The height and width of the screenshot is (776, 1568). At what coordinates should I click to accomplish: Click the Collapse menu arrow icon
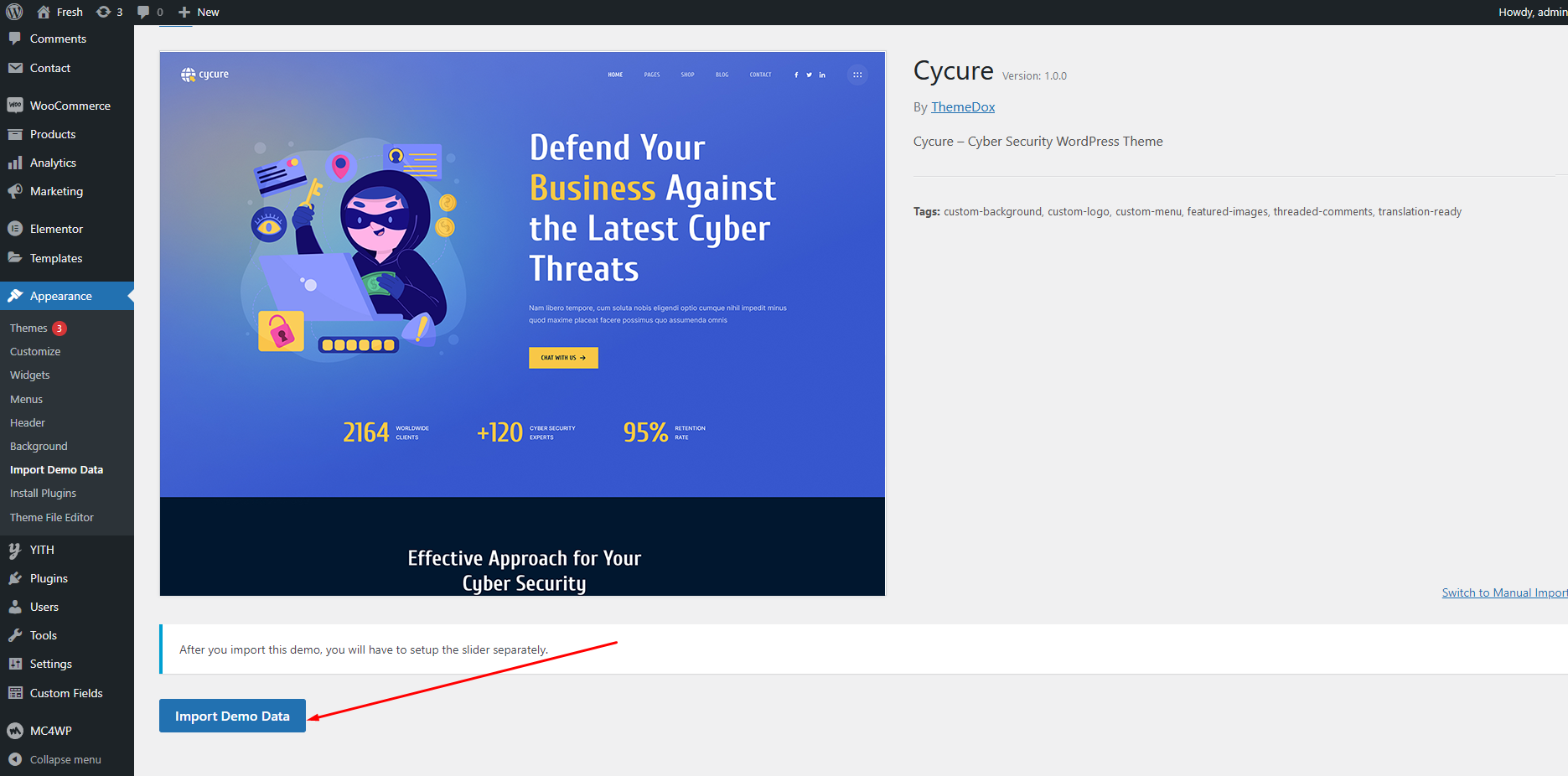coord(15,759)
